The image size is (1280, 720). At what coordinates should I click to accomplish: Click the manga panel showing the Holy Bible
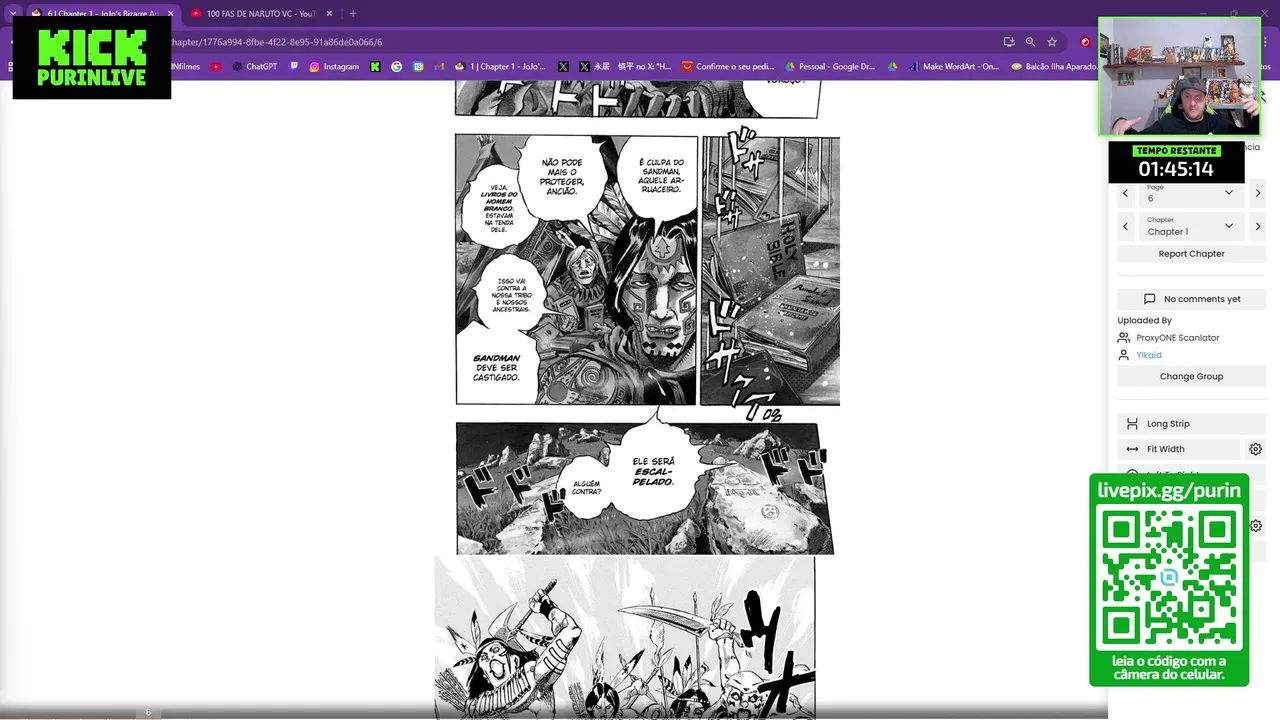click(x=770, y=270)
